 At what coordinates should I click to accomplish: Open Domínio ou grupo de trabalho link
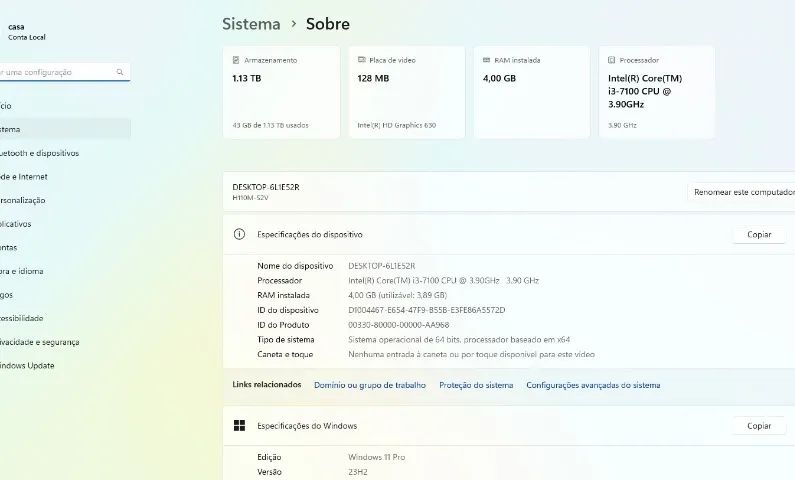370,385
